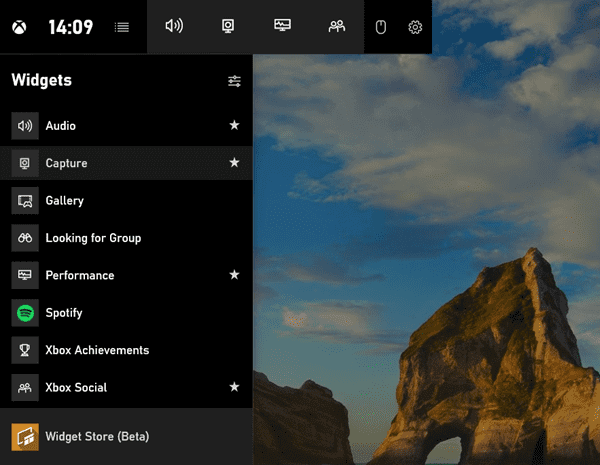Click the Gallery icon in widget list
The width and height of the screenshot is (600, 465).
click(25, 201)
